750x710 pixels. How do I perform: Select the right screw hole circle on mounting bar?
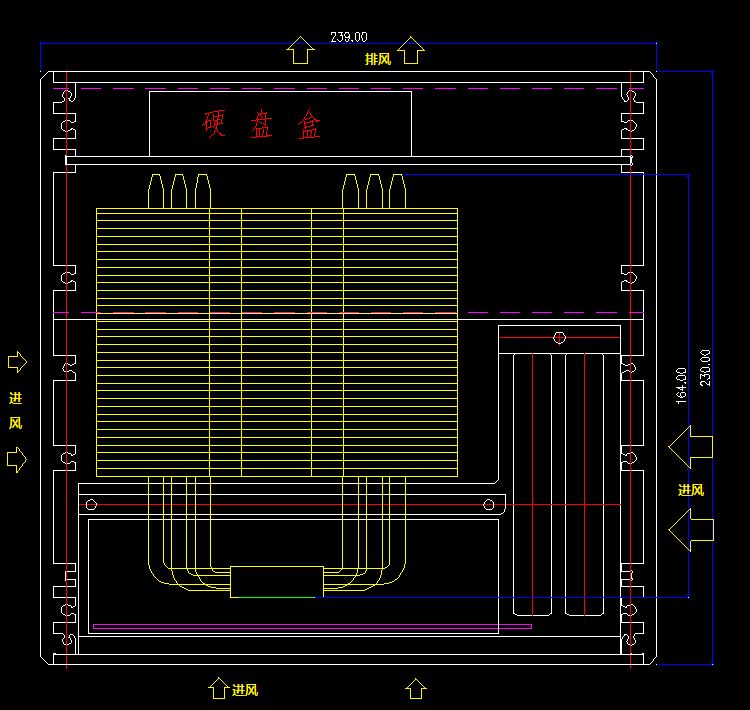click(x=489, y=505)
